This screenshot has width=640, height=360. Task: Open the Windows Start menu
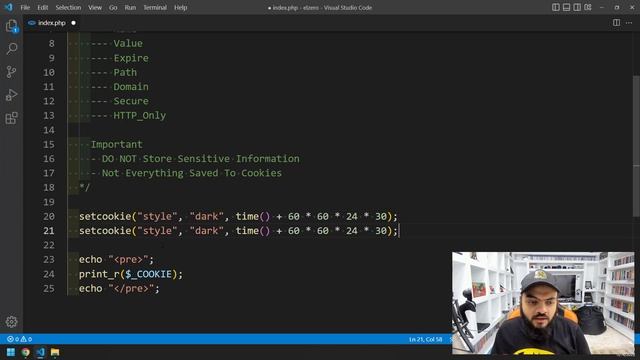(x=11, y=352)
